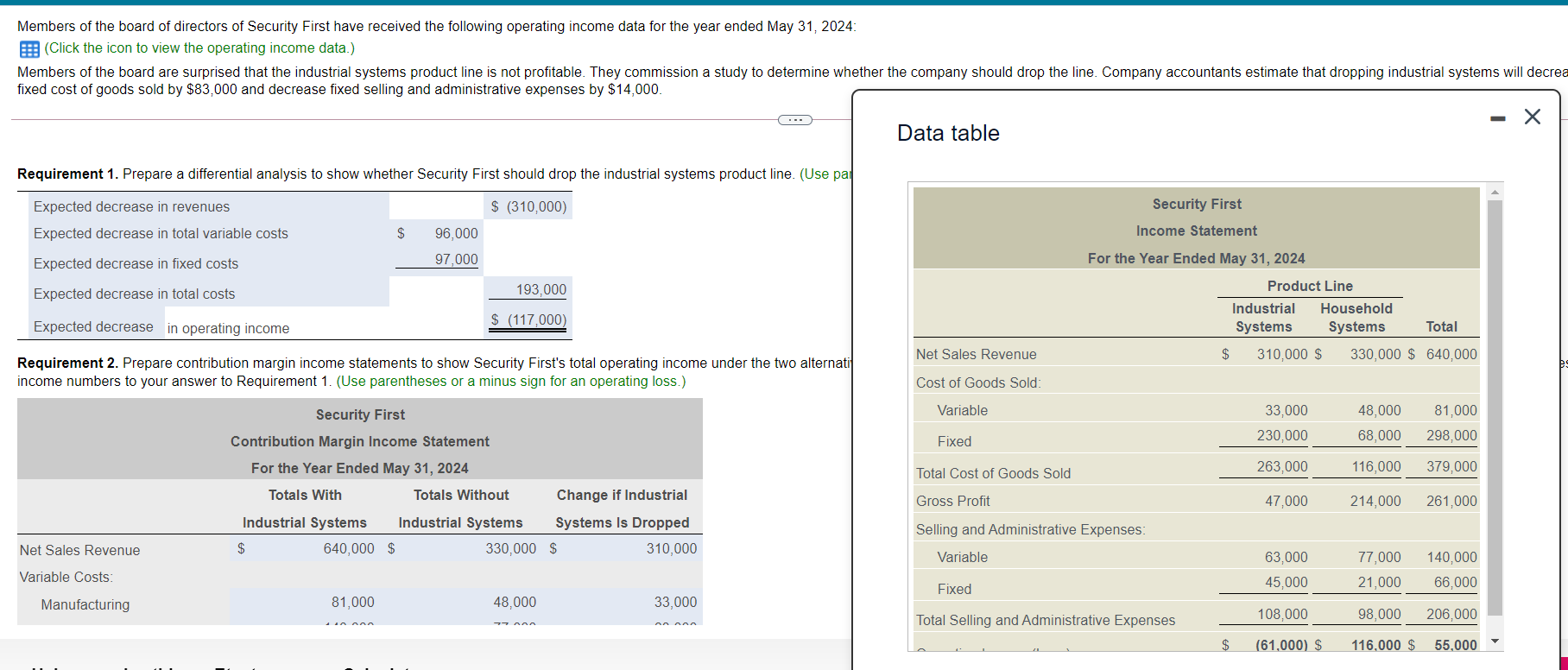The width and height of the screenshot is (1568, 670).
Task: Click the 206,000 total selling and administrative value
Action: click(1451, 614)
